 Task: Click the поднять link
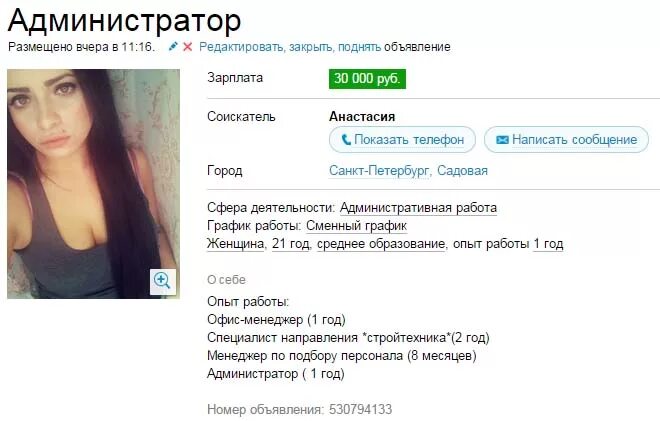pyautogui.click(x=359, y=47)
